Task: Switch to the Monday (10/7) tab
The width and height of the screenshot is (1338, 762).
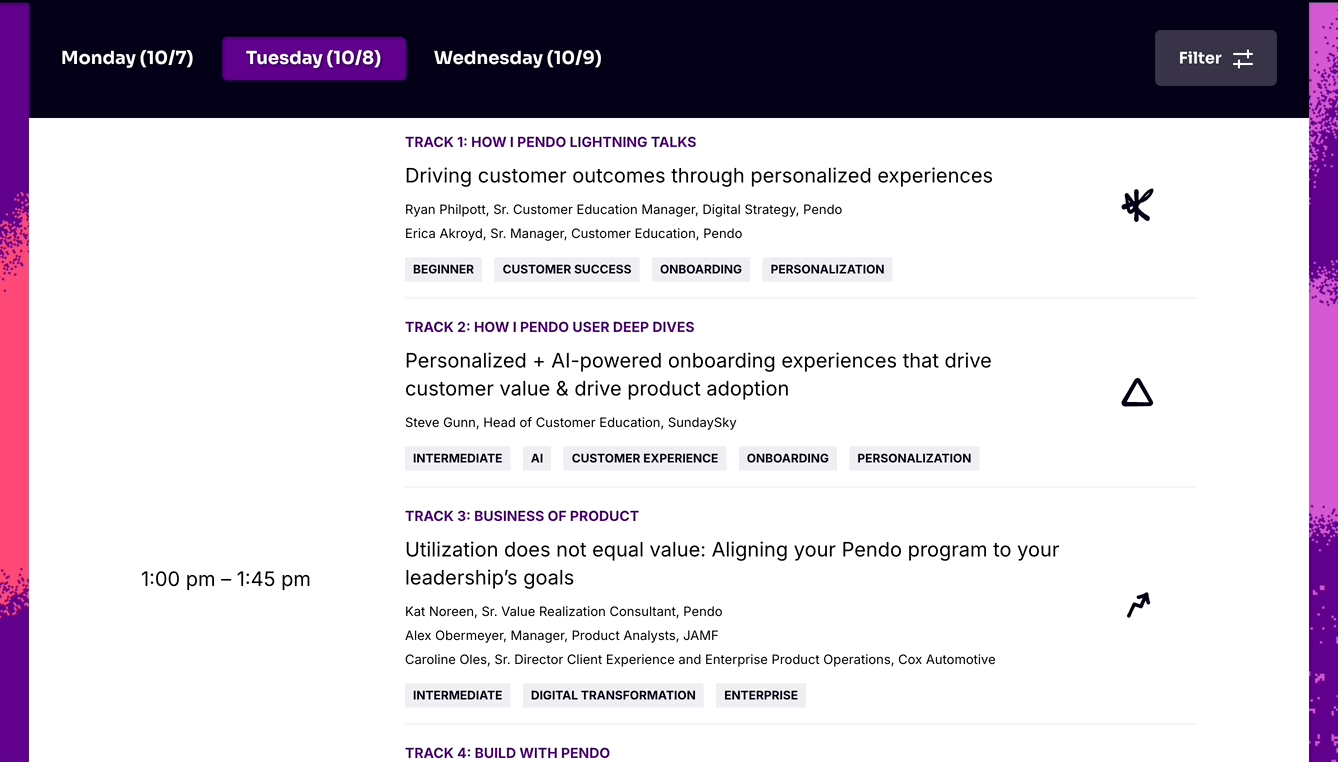Action: [x=127, y=58]
